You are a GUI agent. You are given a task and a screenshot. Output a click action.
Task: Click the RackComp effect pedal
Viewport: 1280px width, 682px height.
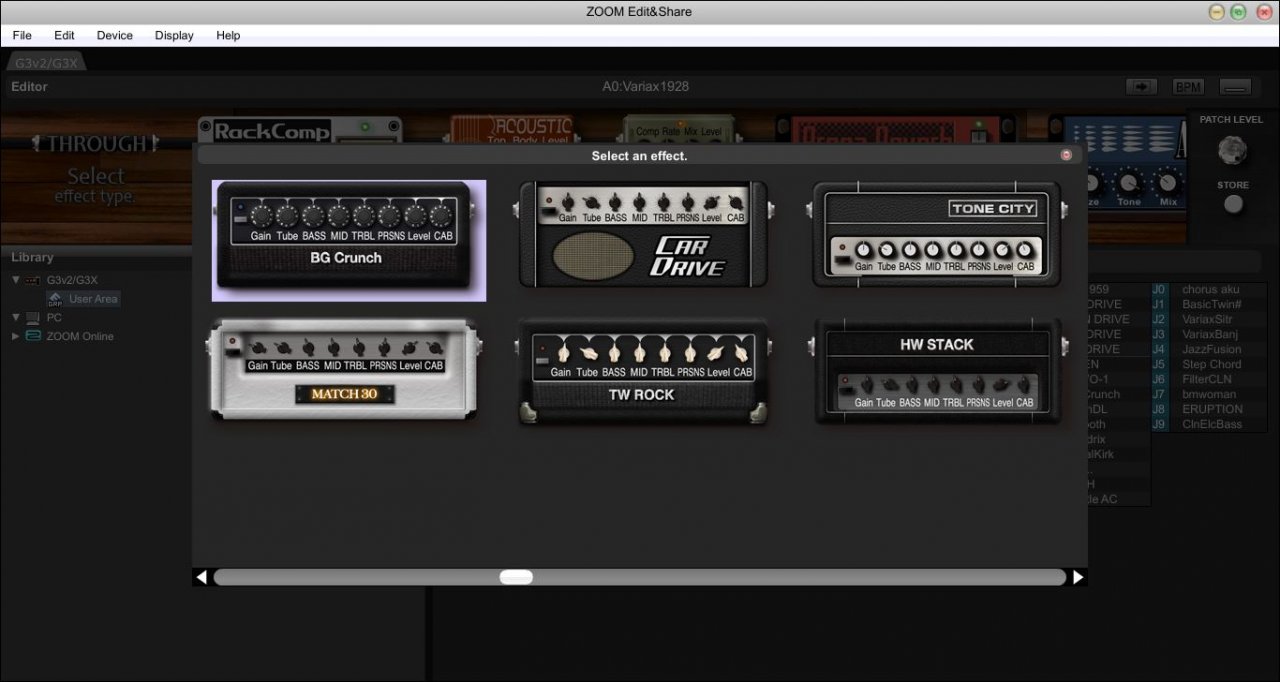300,130
